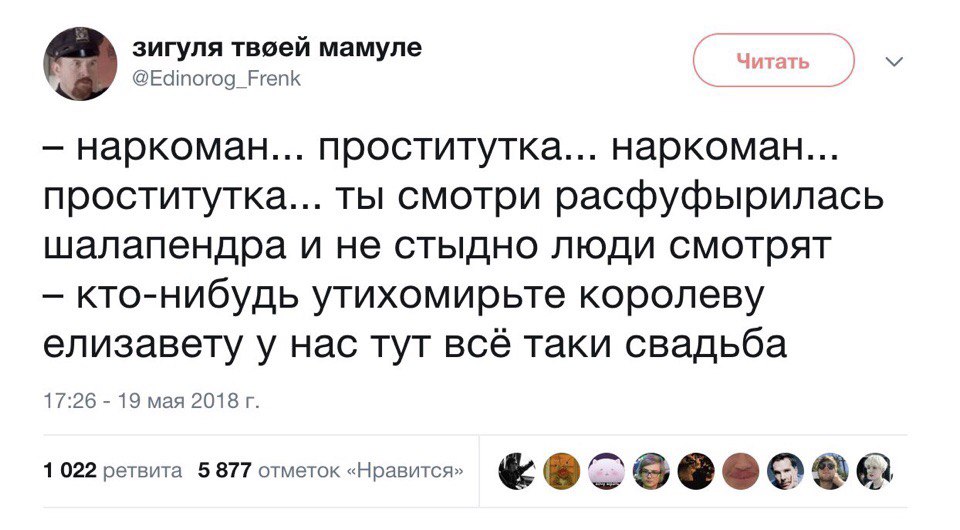Click the Читать follow button
Viewport: 960px width, 530px height.
point(773,60)
